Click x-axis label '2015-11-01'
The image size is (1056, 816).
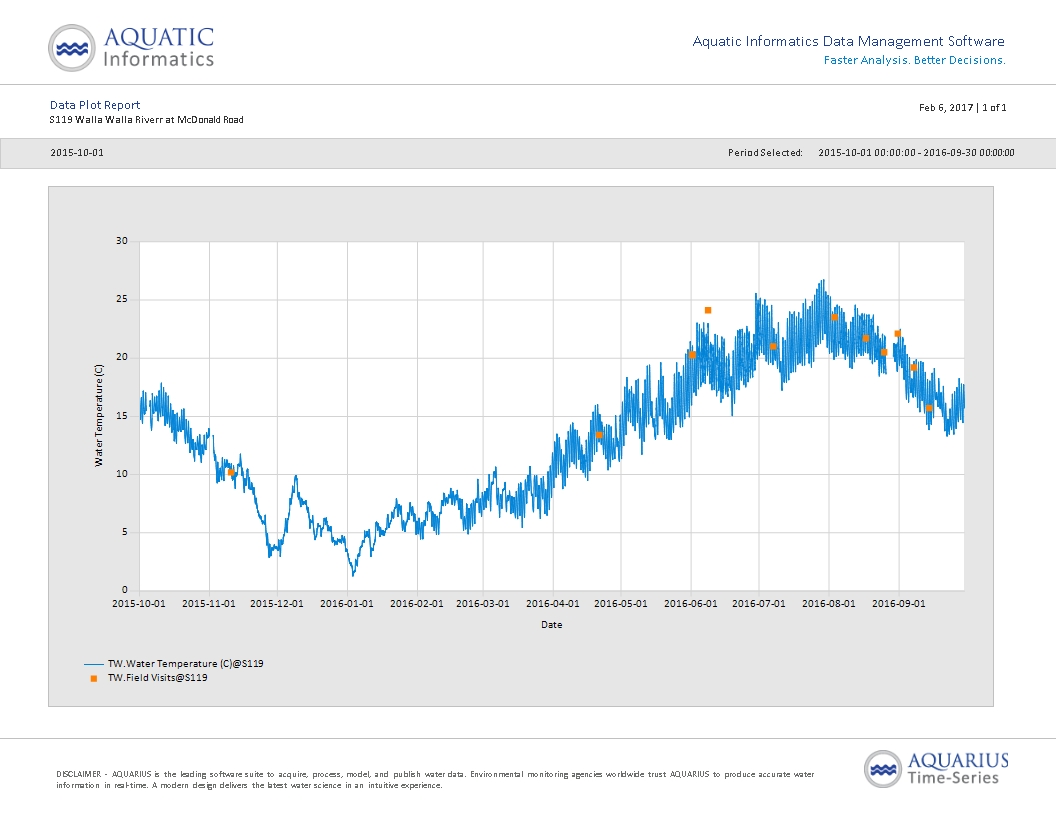tap(209, 604)
